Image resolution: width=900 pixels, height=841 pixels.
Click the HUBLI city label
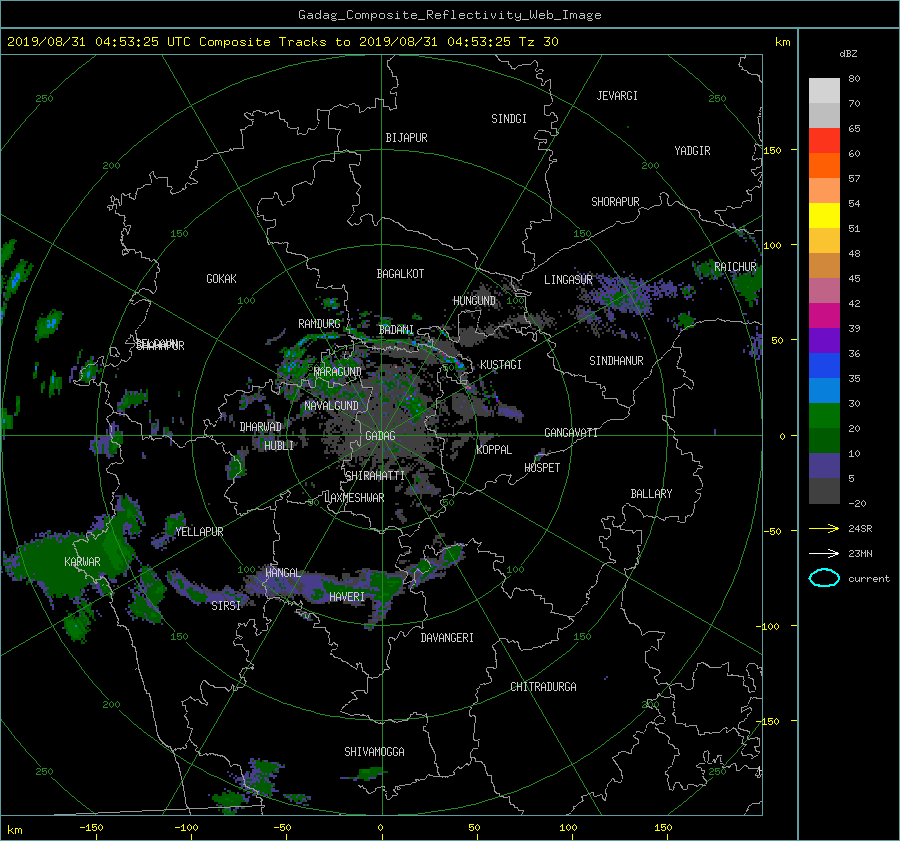coord(279,445)
